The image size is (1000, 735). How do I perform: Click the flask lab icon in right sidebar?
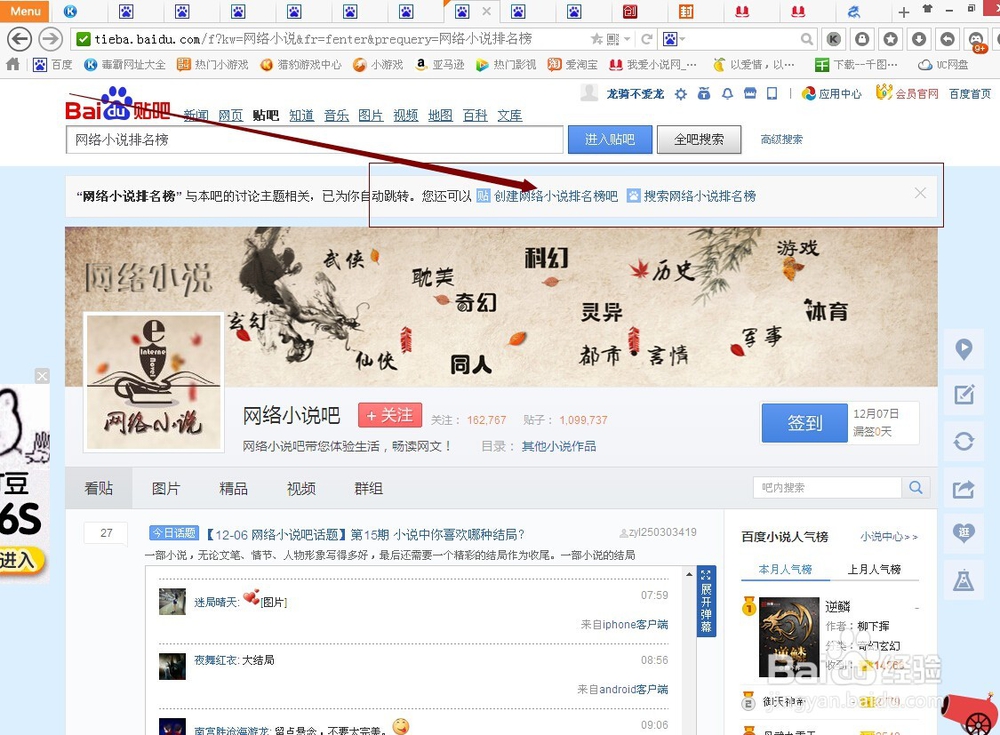963,580
